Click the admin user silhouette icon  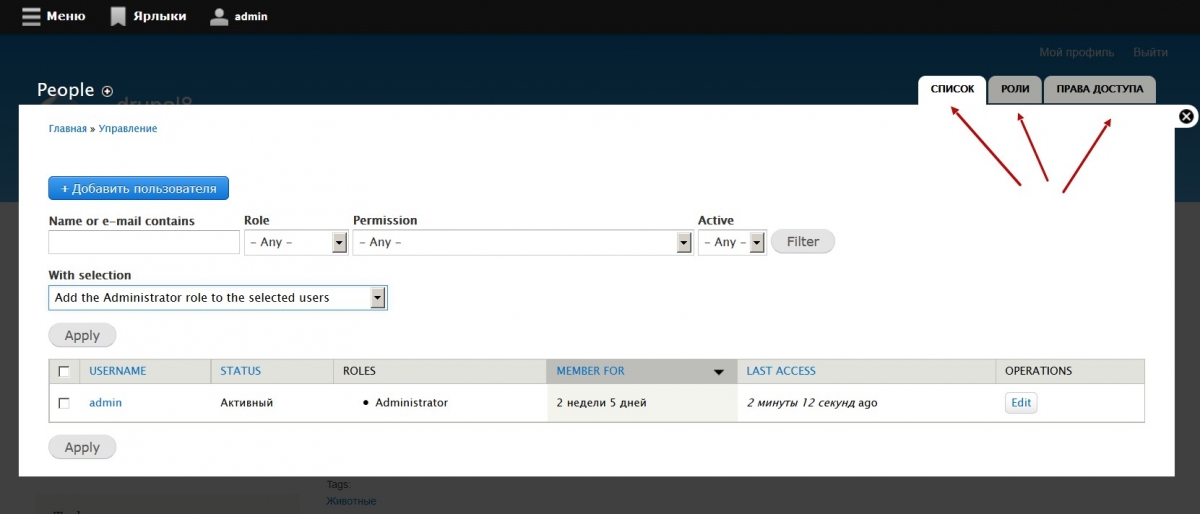tap(219, 16)
